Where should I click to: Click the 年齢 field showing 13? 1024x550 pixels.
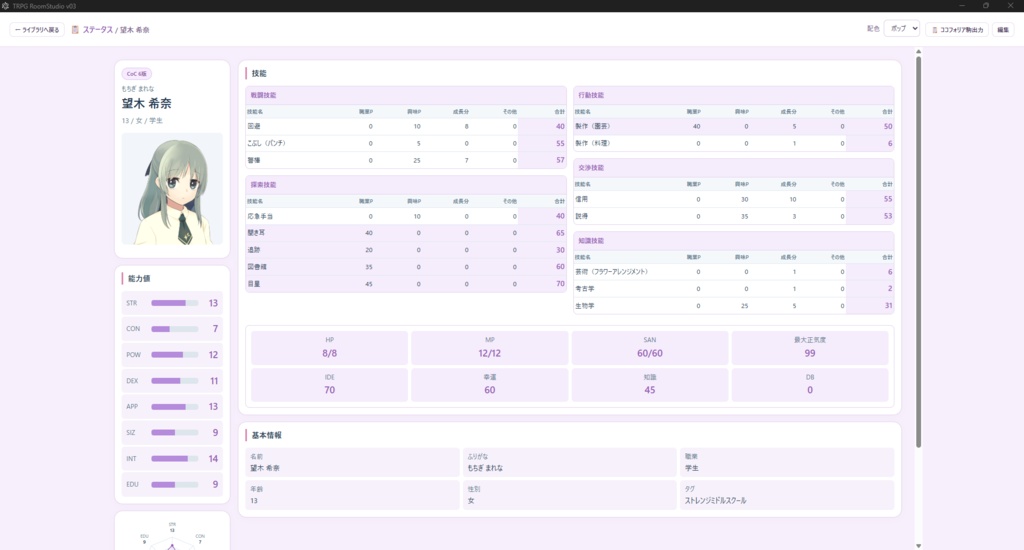[x=353, y=495]
